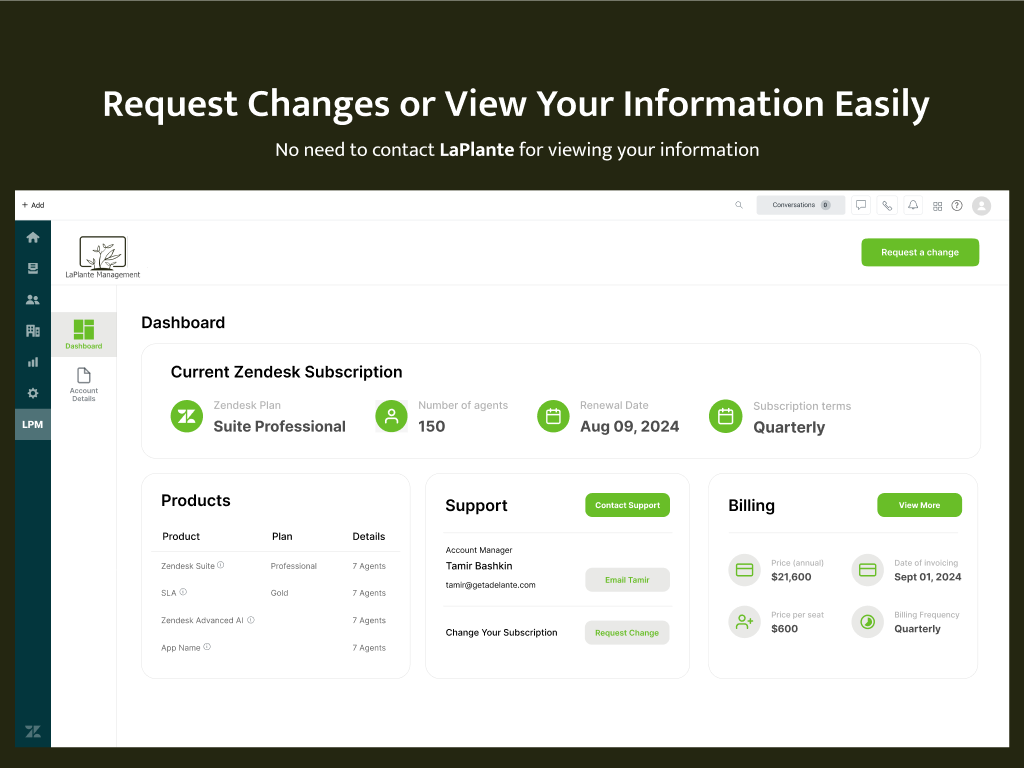Image resolution: width=1024 pixels, height=769 pixels.
Task: Click the notifications bell icon
Action: (x=913, y=205)
